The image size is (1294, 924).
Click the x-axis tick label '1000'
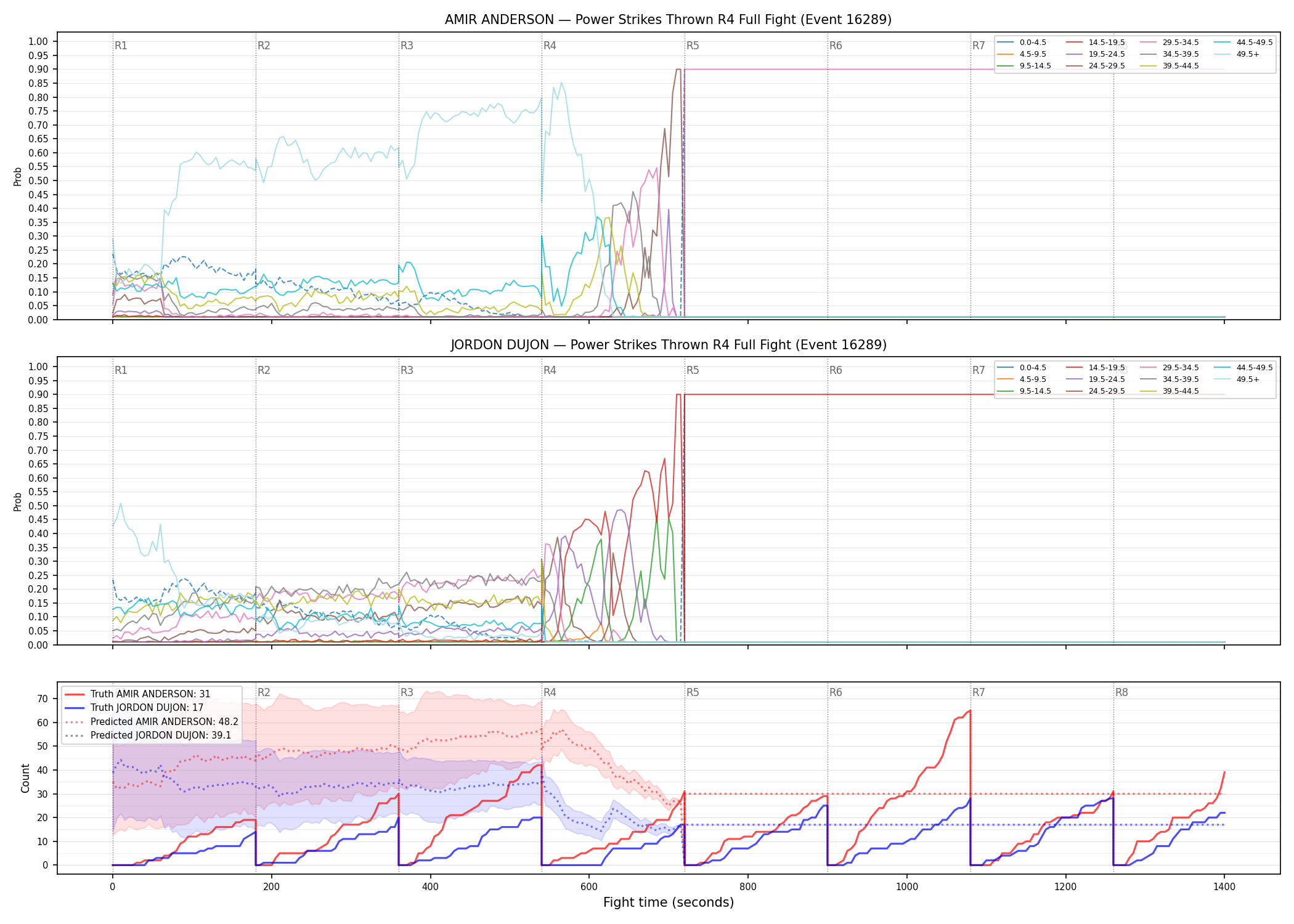click(x=907, y=887)
